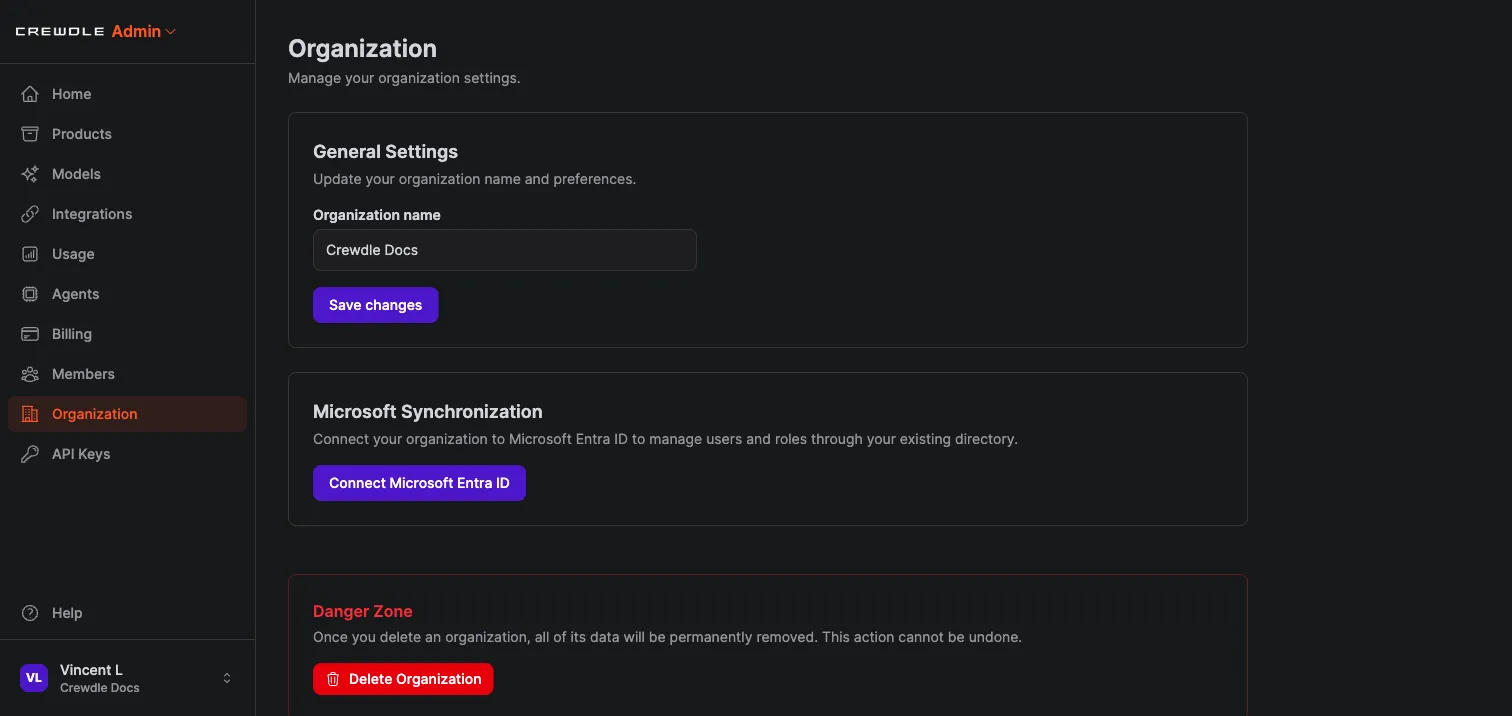Click the Billing card icon

click(x=30, y=334)
